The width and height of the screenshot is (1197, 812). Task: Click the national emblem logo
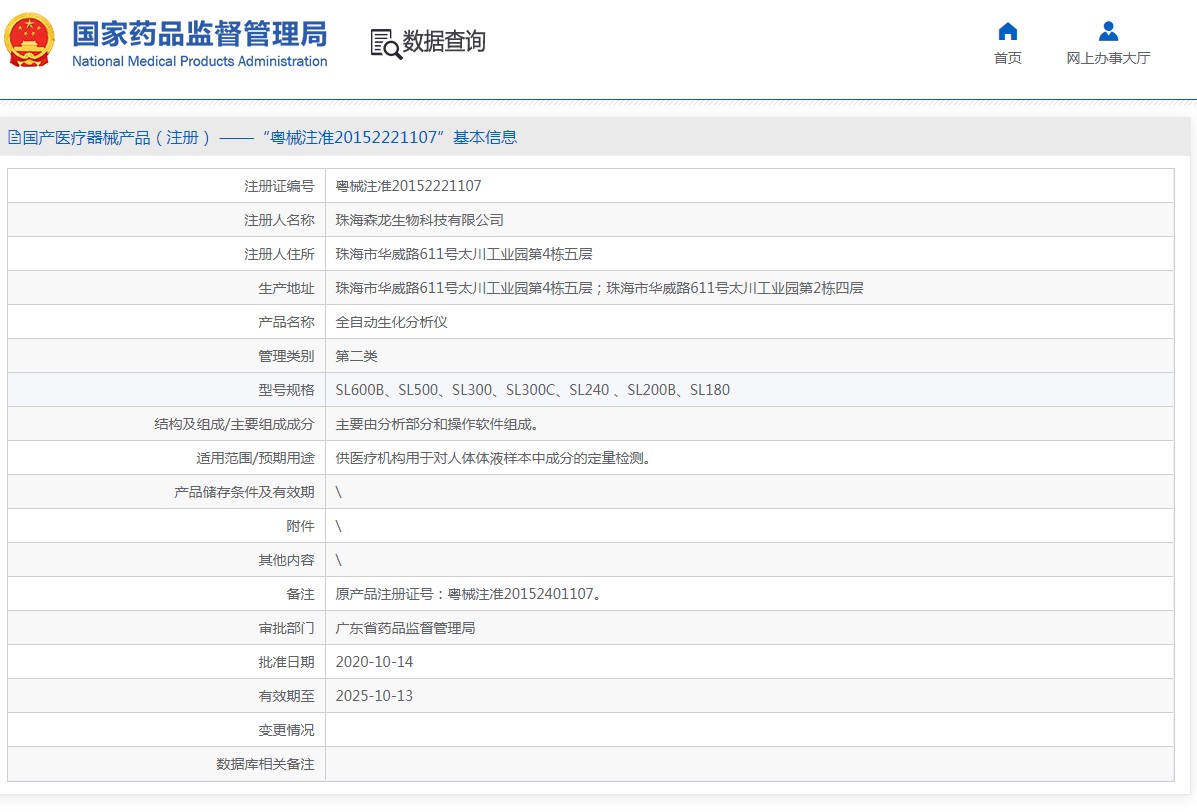[29, 40]
